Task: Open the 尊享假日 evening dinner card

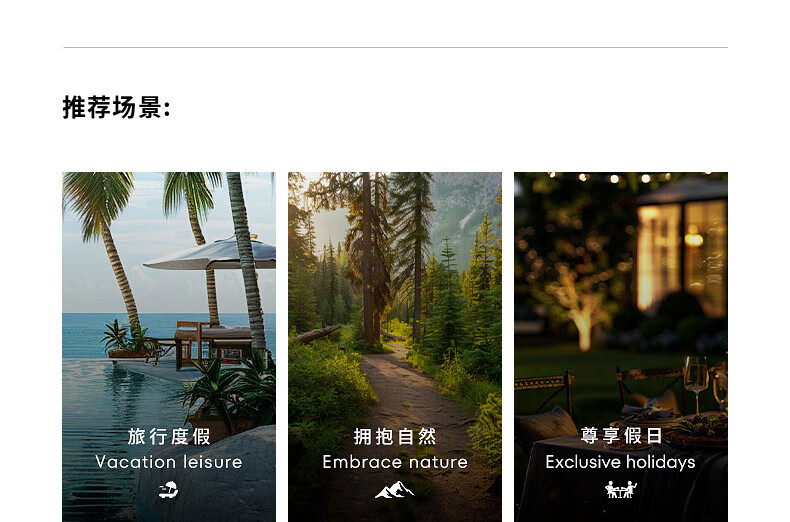Action: 621,347
